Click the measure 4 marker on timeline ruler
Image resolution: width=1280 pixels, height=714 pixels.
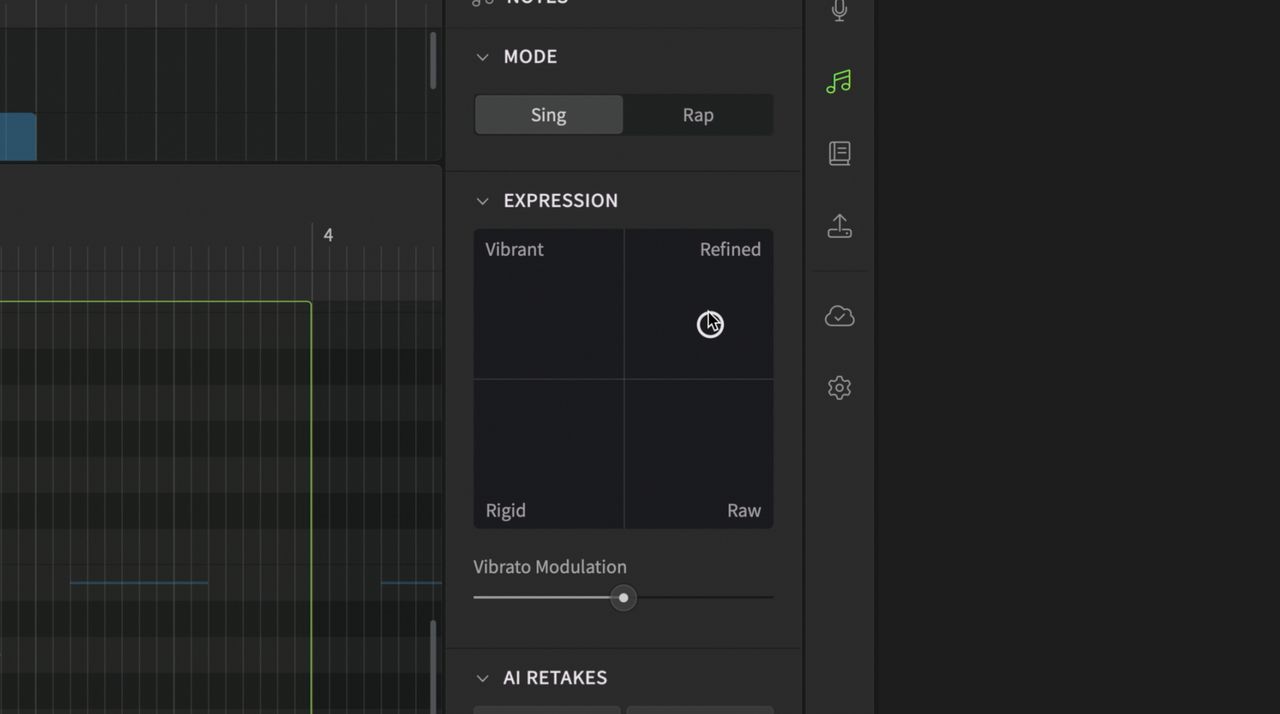[328, 235]
